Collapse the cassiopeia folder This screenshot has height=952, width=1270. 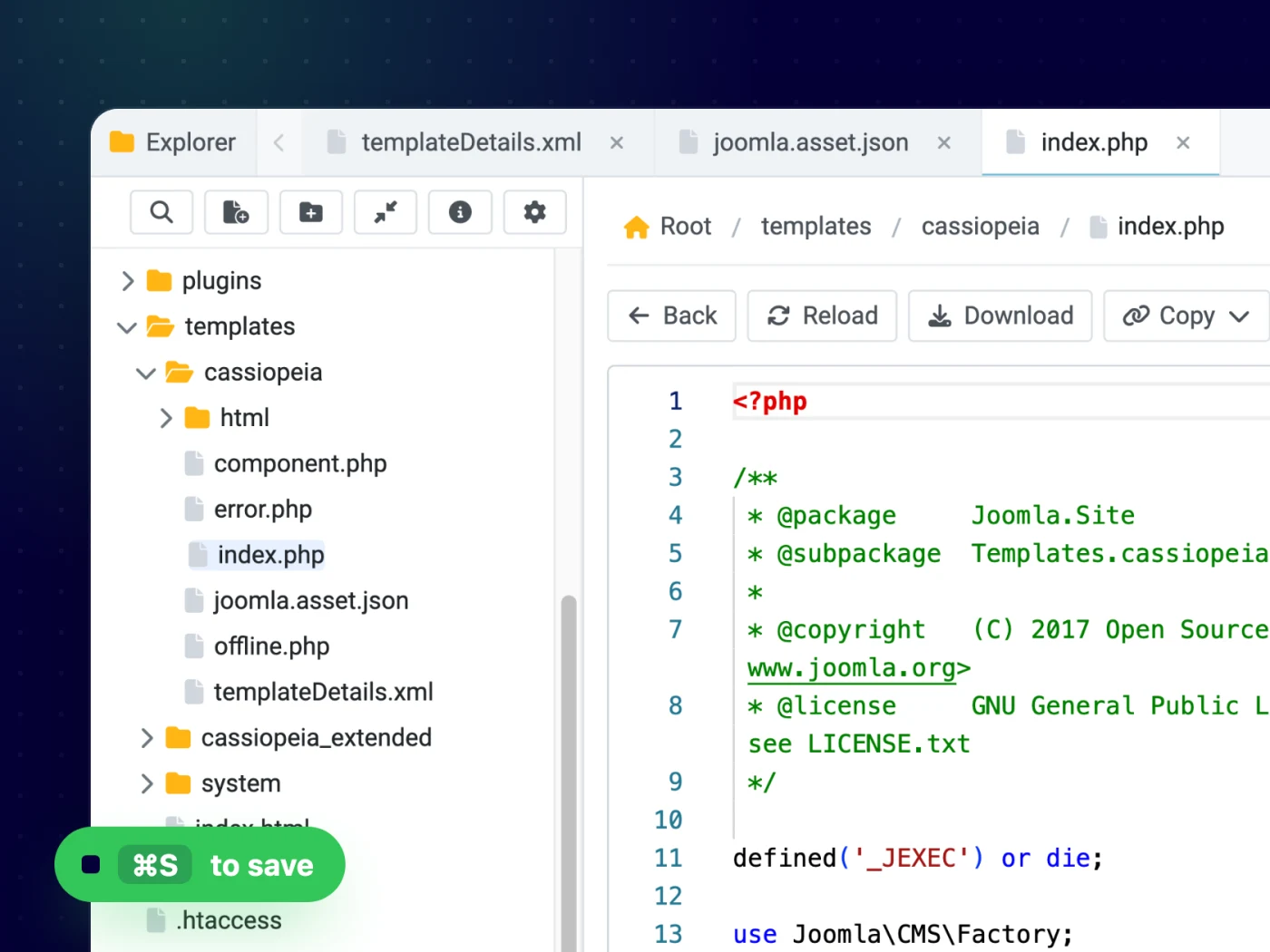(x=146, y=373)
